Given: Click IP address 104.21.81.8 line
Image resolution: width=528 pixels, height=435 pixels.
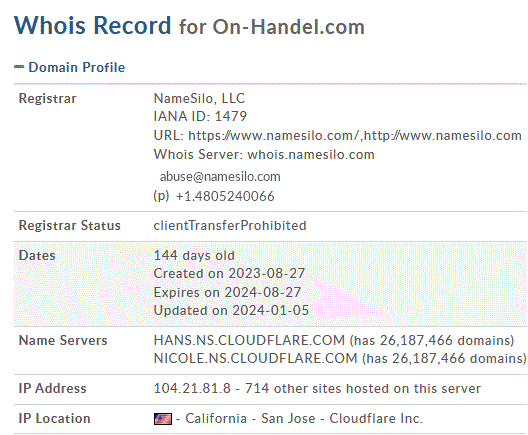Looking at the screenshot, I should tap(317, 388).
